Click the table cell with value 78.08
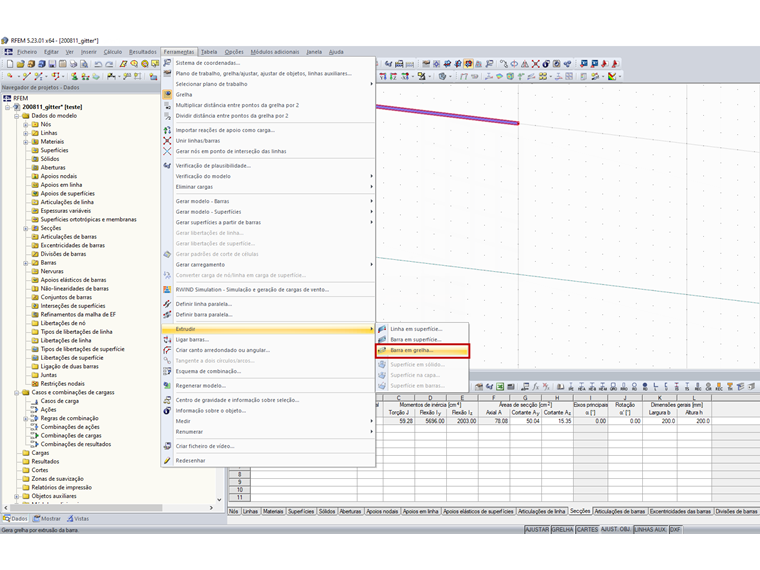The image size is (760, 570). pyautogui.click(x=494, y=421)
